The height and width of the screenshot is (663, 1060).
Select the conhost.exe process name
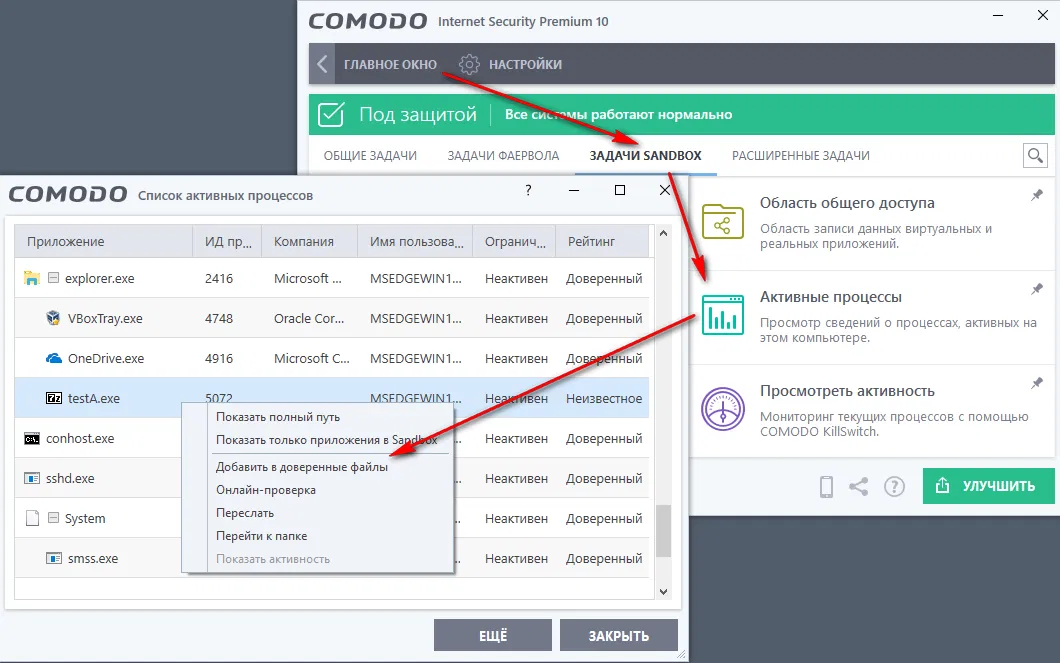click(x=80, y=439)
